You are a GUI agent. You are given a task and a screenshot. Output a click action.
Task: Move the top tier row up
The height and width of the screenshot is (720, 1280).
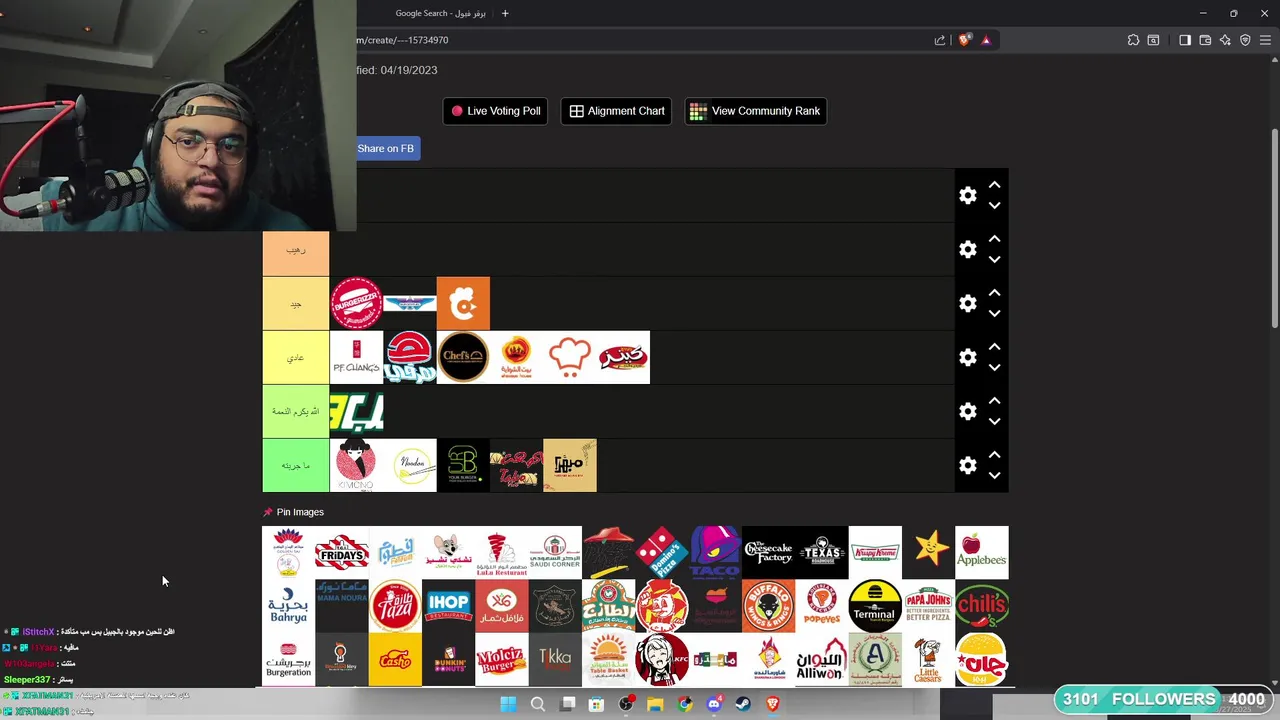click(x=994, y=185)
